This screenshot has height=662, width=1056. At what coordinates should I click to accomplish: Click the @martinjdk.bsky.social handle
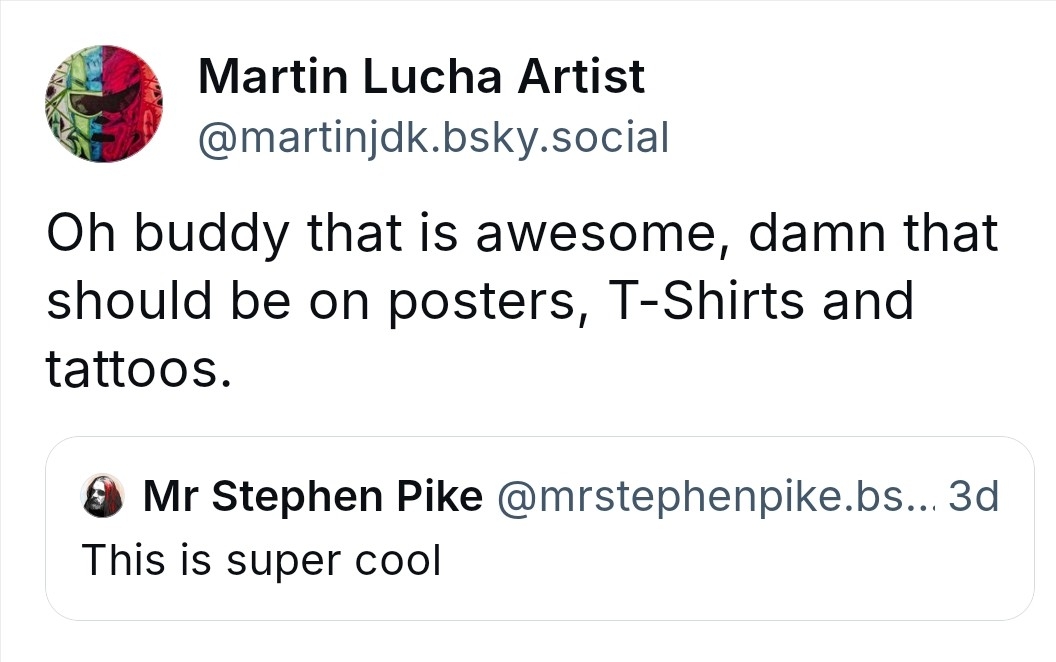pos(433,136)
